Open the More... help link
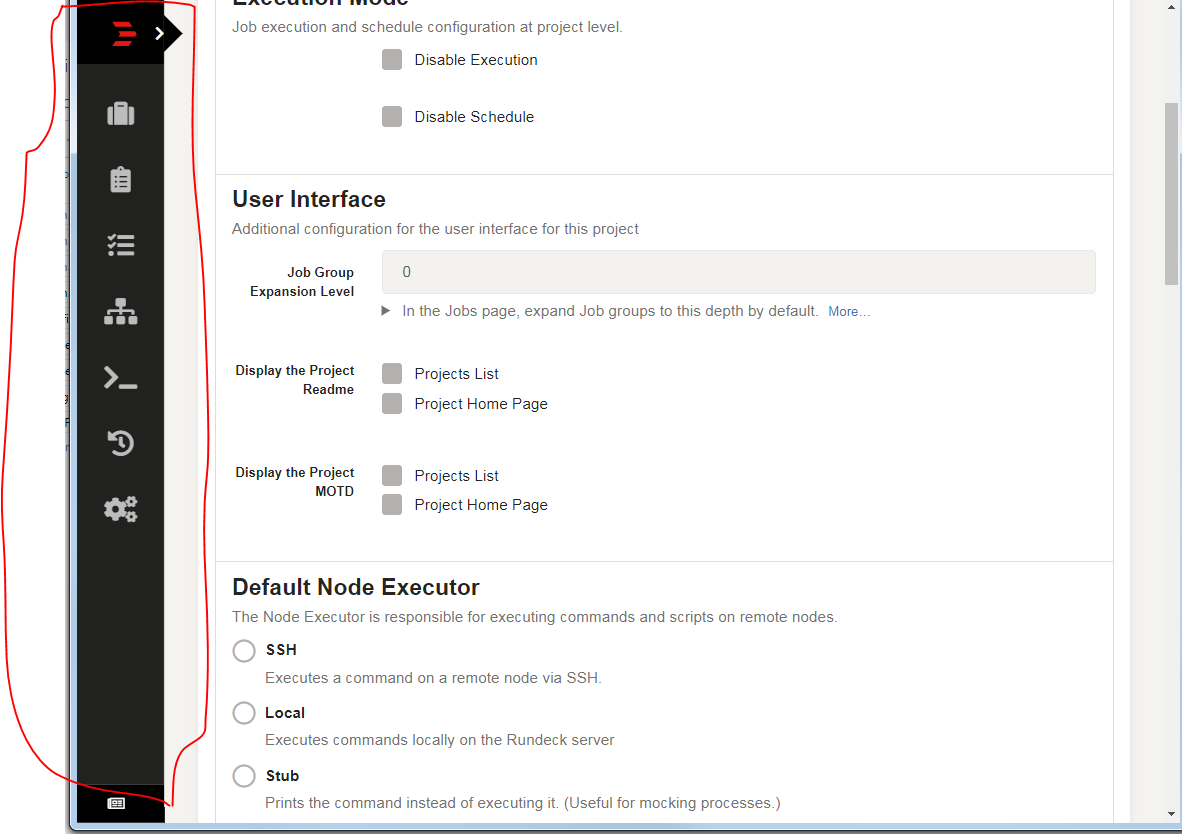Image resolution: width=1182 pixels, height=834 pixels. (849, 311)
